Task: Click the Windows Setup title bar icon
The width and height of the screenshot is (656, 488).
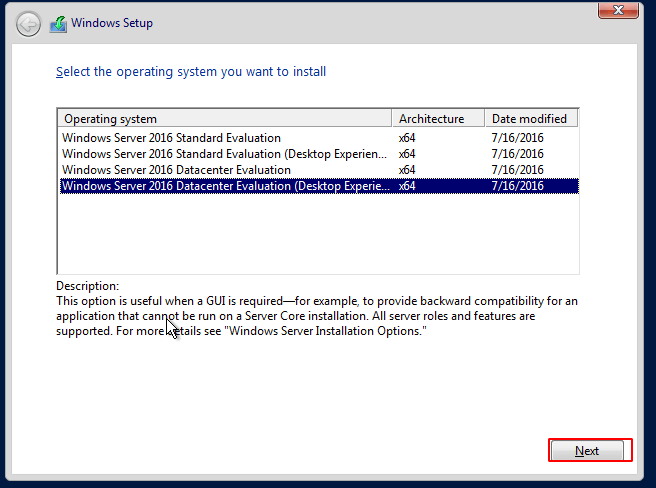Action: click(59, 23)
